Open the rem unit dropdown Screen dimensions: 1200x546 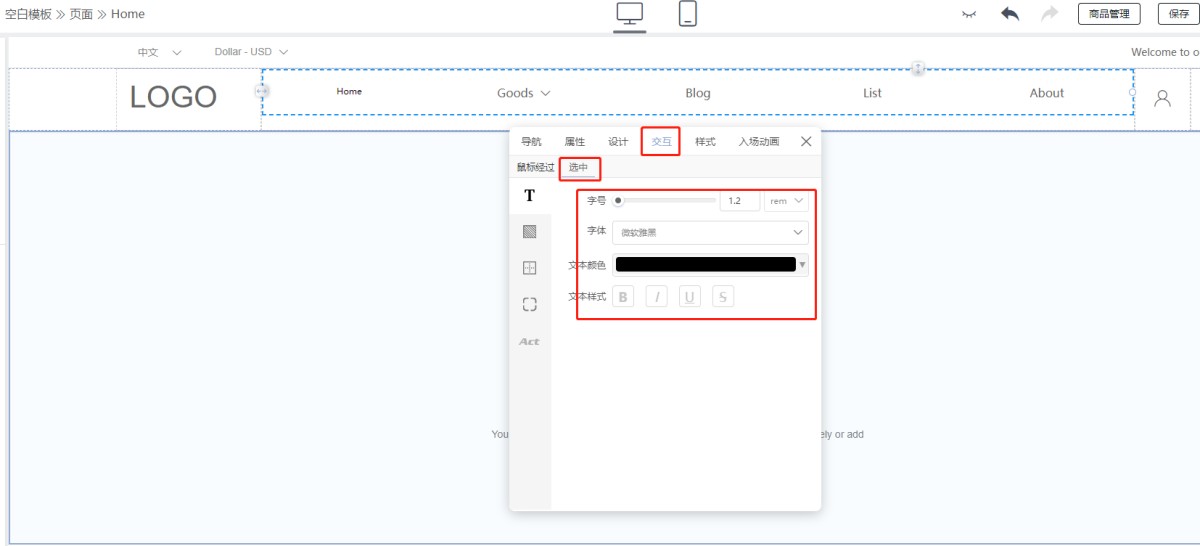pos(786,201)
